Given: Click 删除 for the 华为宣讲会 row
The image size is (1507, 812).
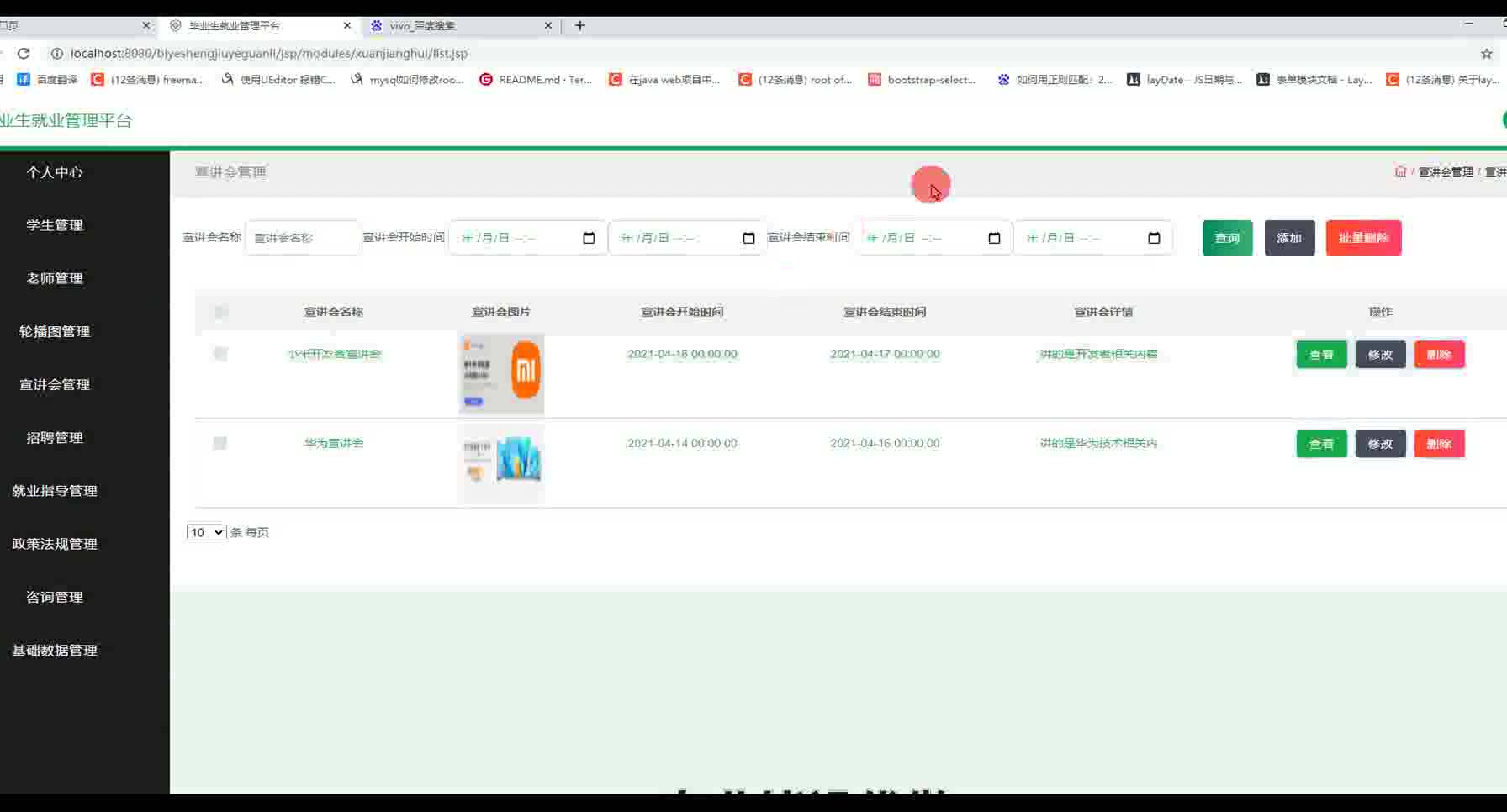Looking at the screenshot, I should 1439,444.
